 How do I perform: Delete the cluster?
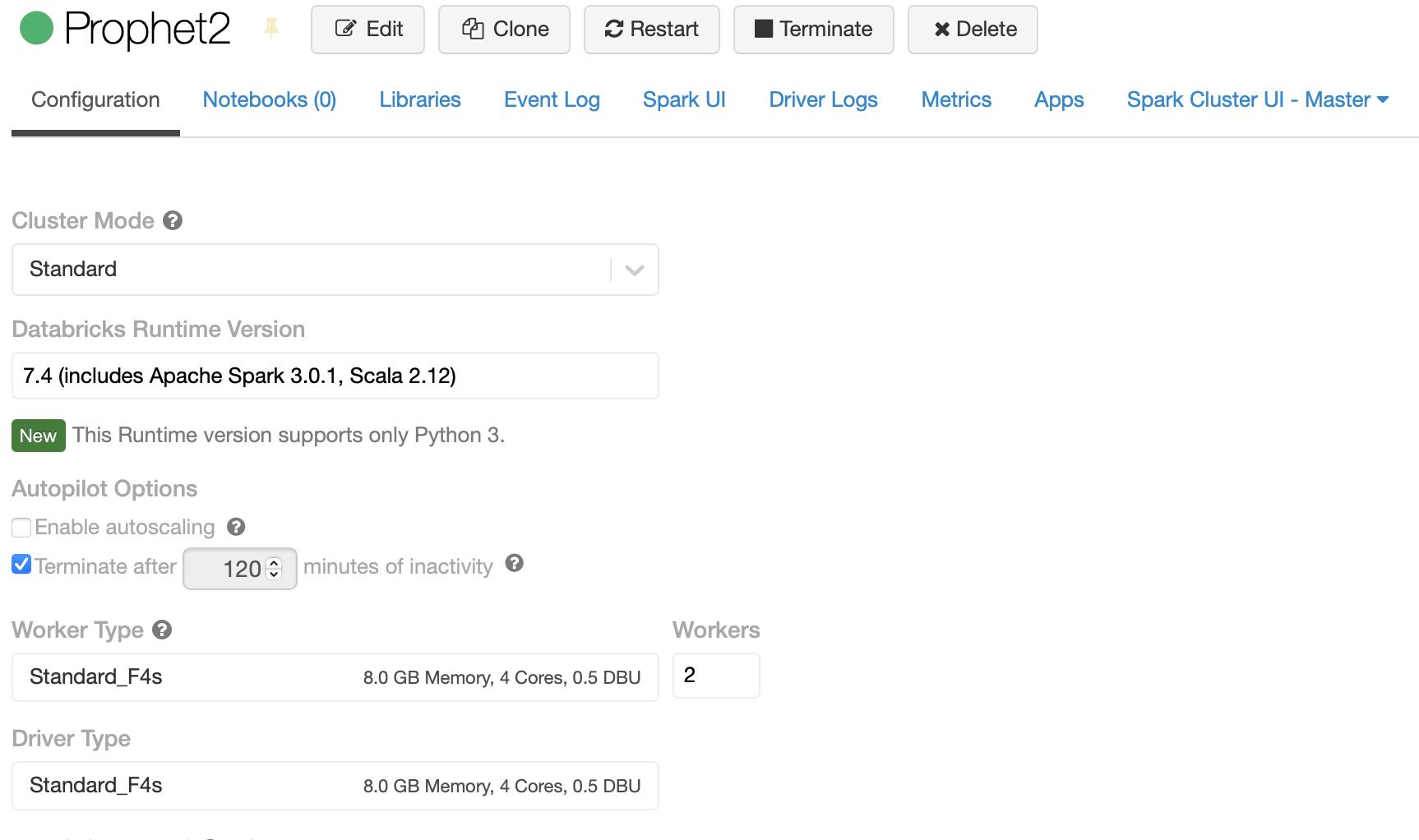[x=973, y=30]
